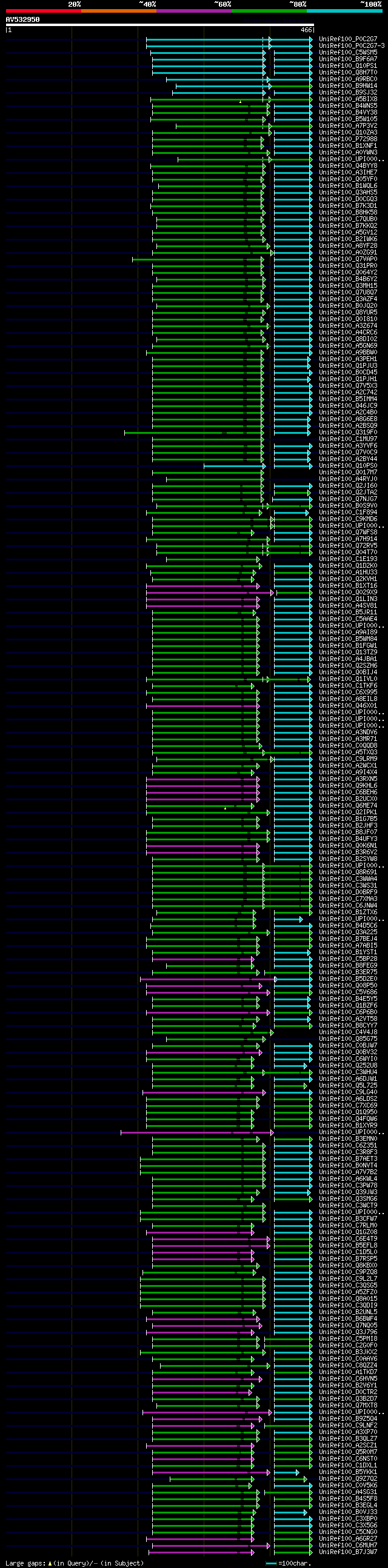Image resolution: width=388 pixels, height=1568 pixels.
Task: Select the UniRef100_A5BIX8 label
Action: pyautogui.click(x=348, y=99)
